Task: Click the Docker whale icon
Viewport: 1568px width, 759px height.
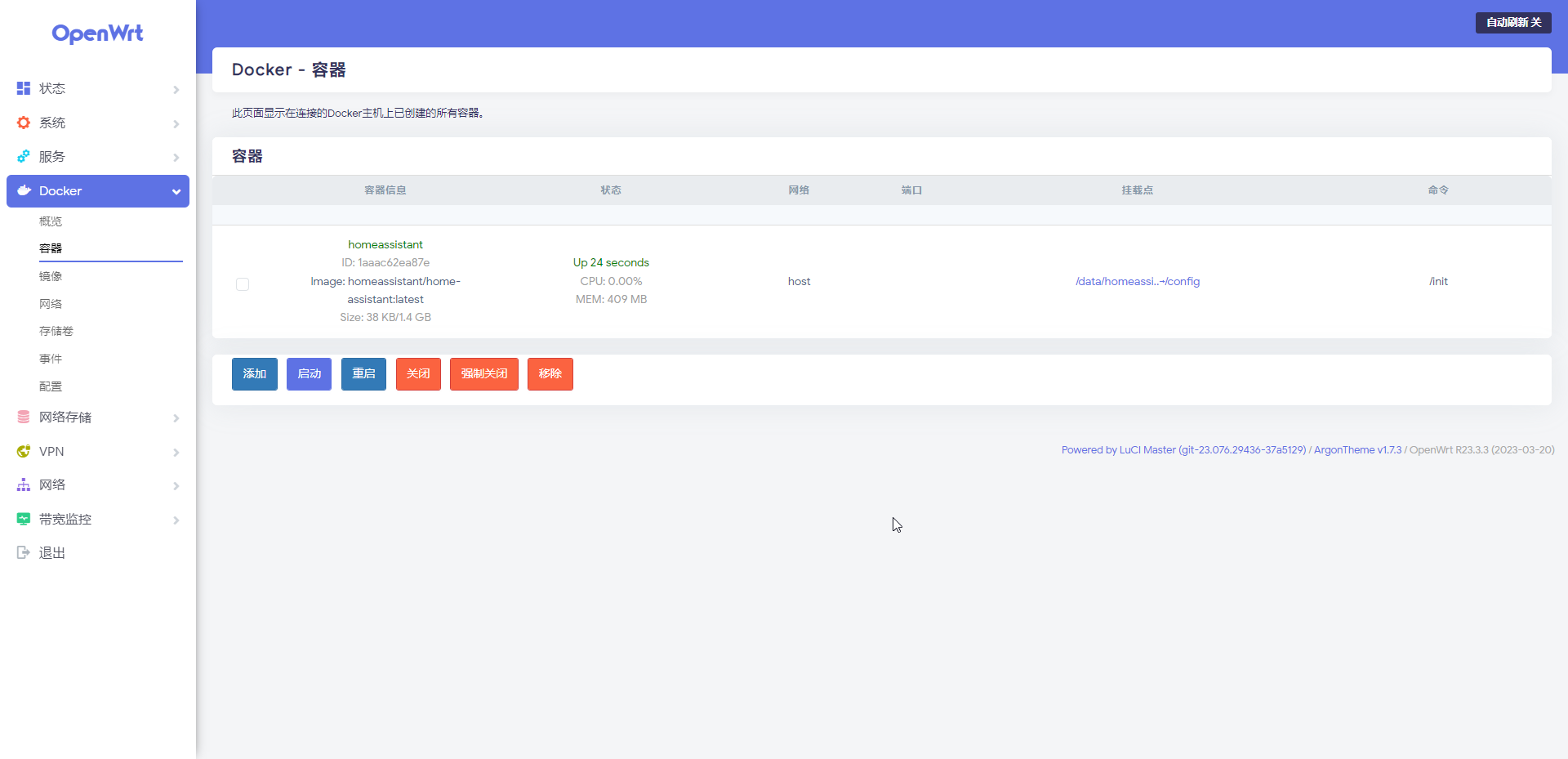Action: [22, 190]
